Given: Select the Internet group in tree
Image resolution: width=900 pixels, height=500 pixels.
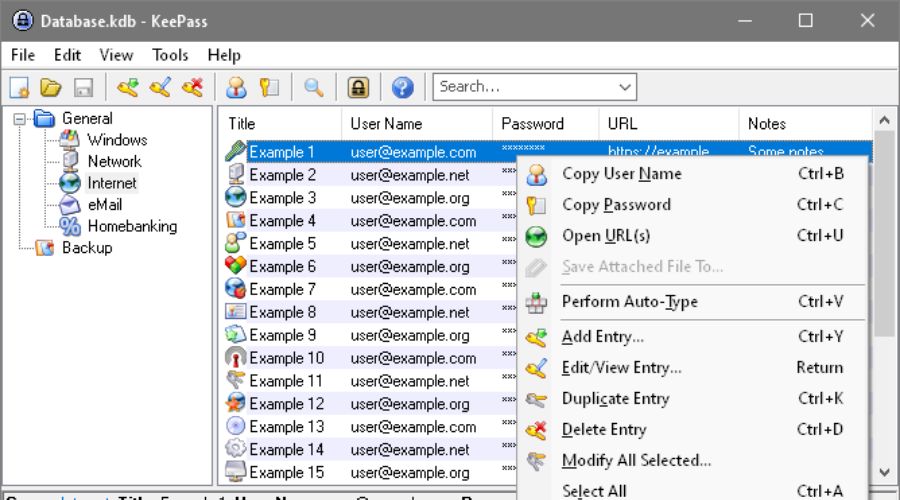Looking at the screenshot, I should (x=112, y=183).
